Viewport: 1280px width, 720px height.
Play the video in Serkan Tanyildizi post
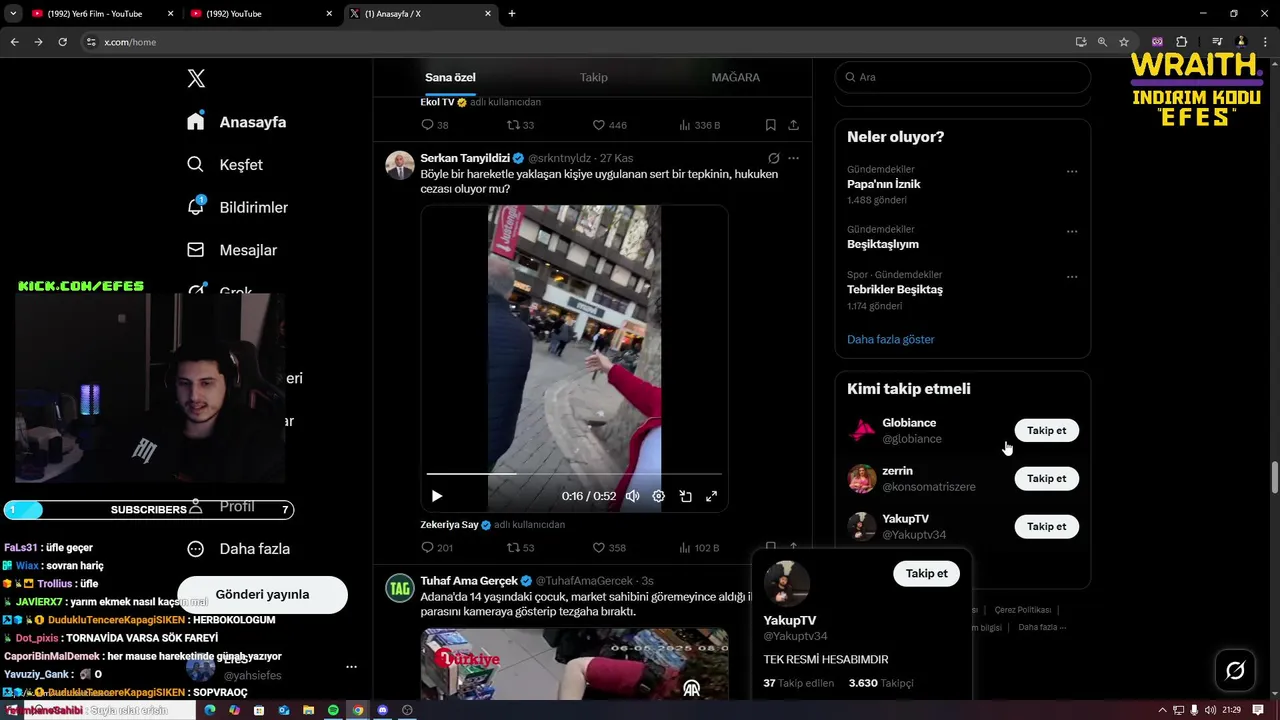point(437,496)
